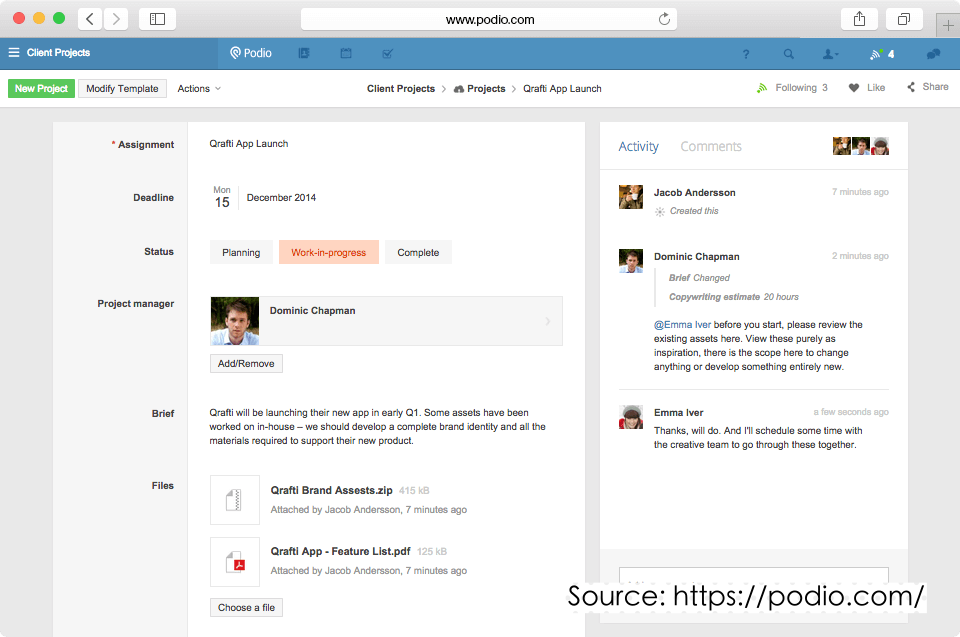960x637 pixels.
Task: Click Projects breadcrumb text
Action: pos(486,89)
